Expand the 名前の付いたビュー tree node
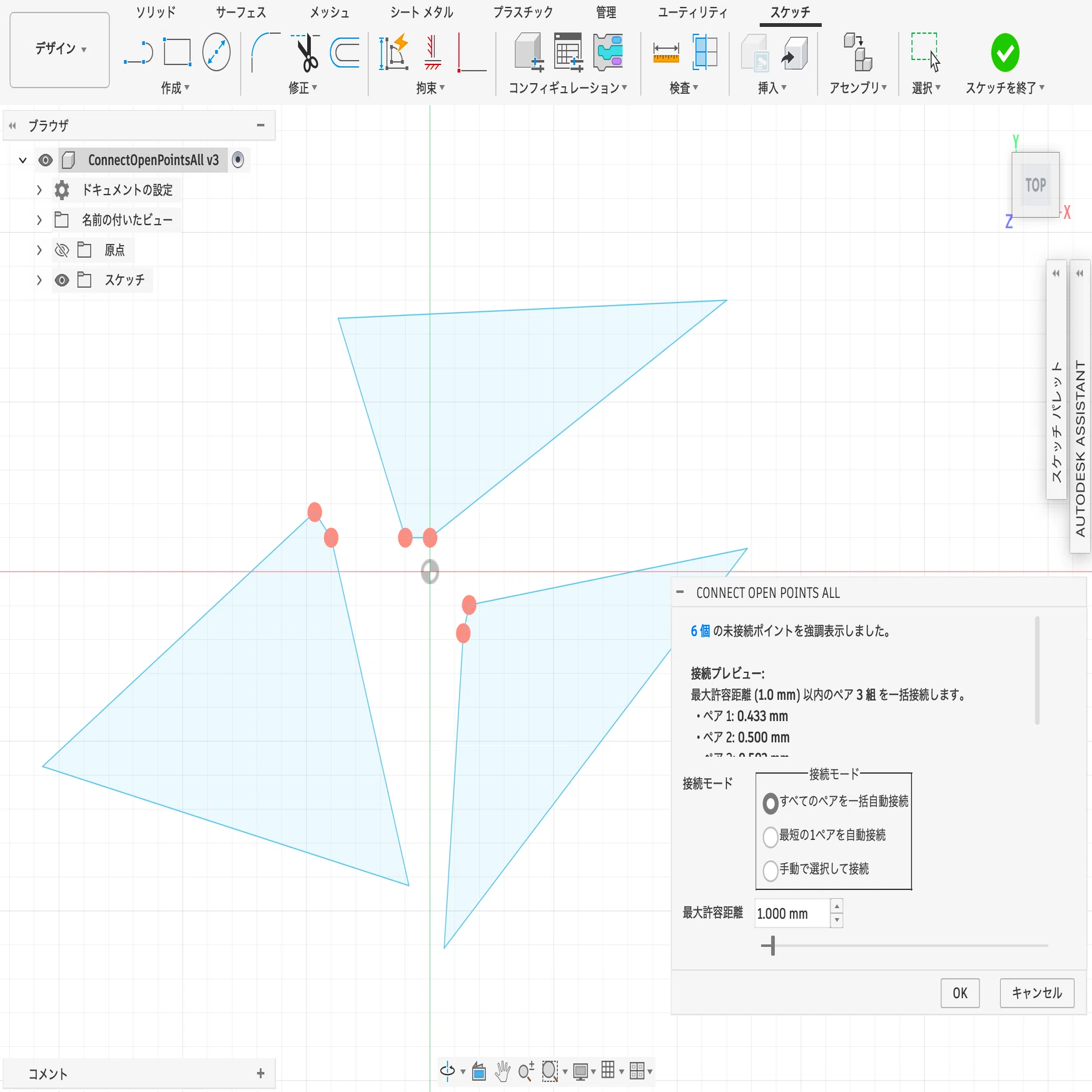The height and width of the screenshot is (1092, 1092). (x=39, y=220)
